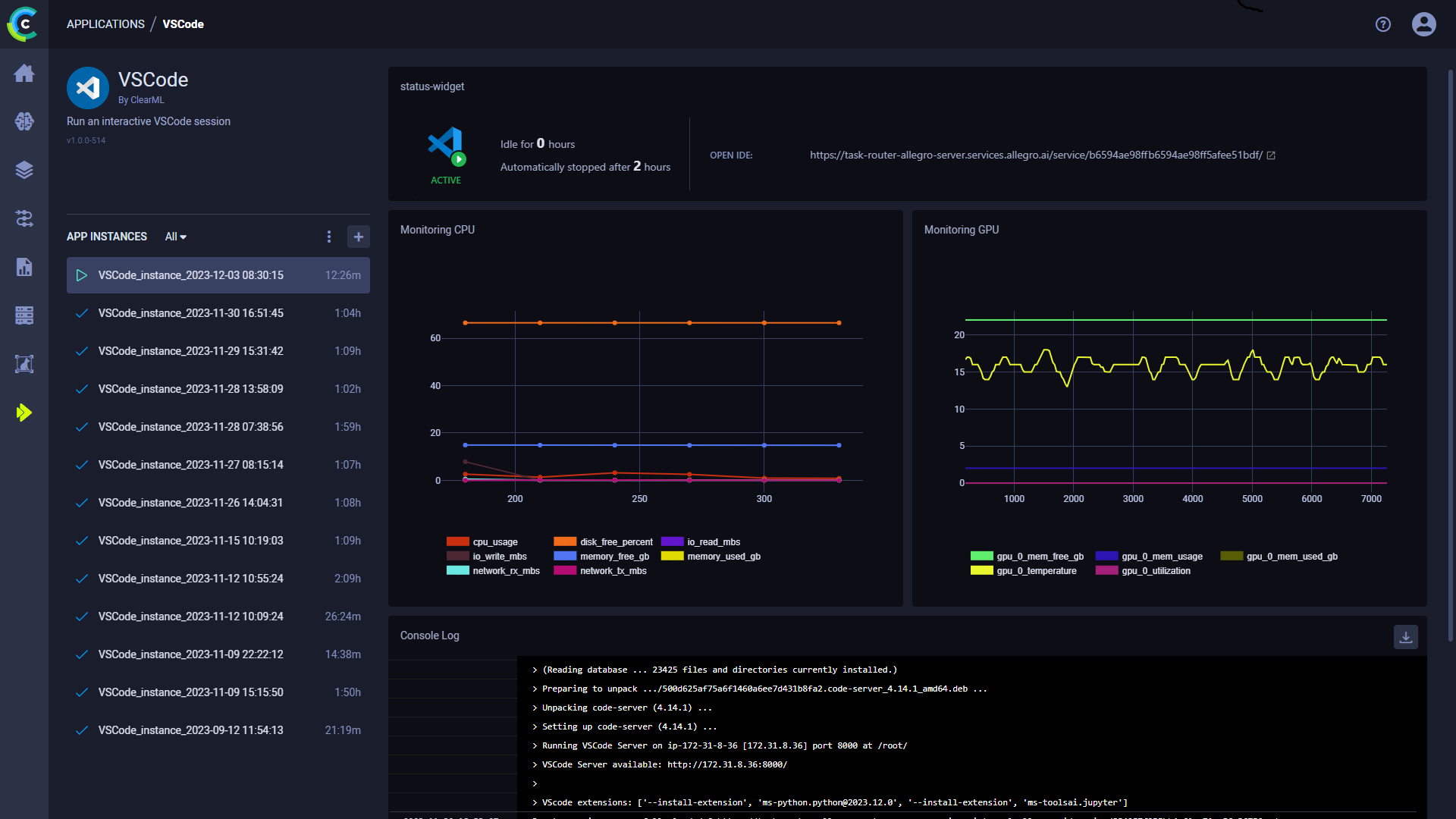Viewport: 1456px width, 819px height.
Task: Open the All instances filter dropdown
Action: (175, 237)
